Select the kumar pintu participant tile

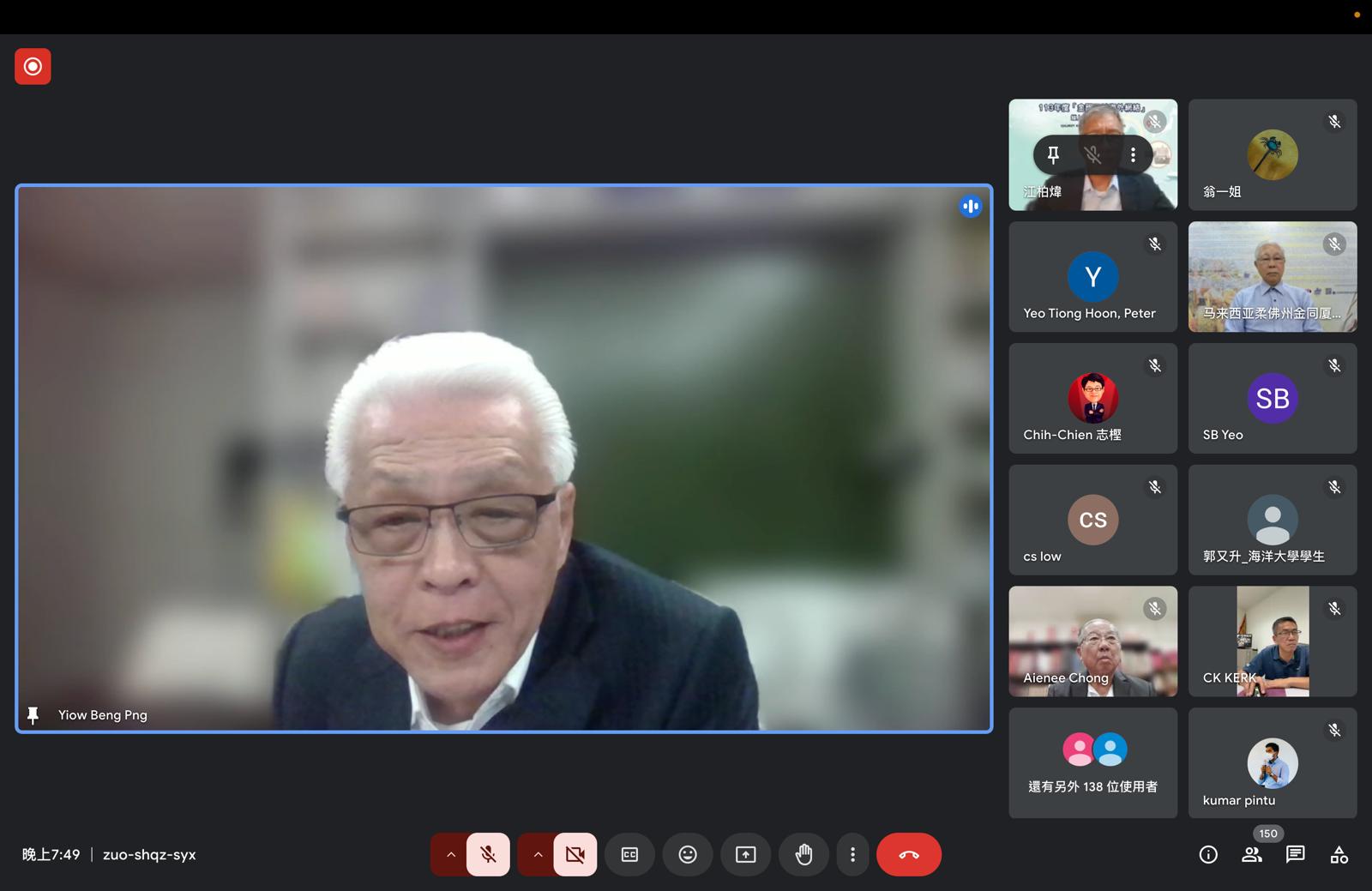point(1273,762)
